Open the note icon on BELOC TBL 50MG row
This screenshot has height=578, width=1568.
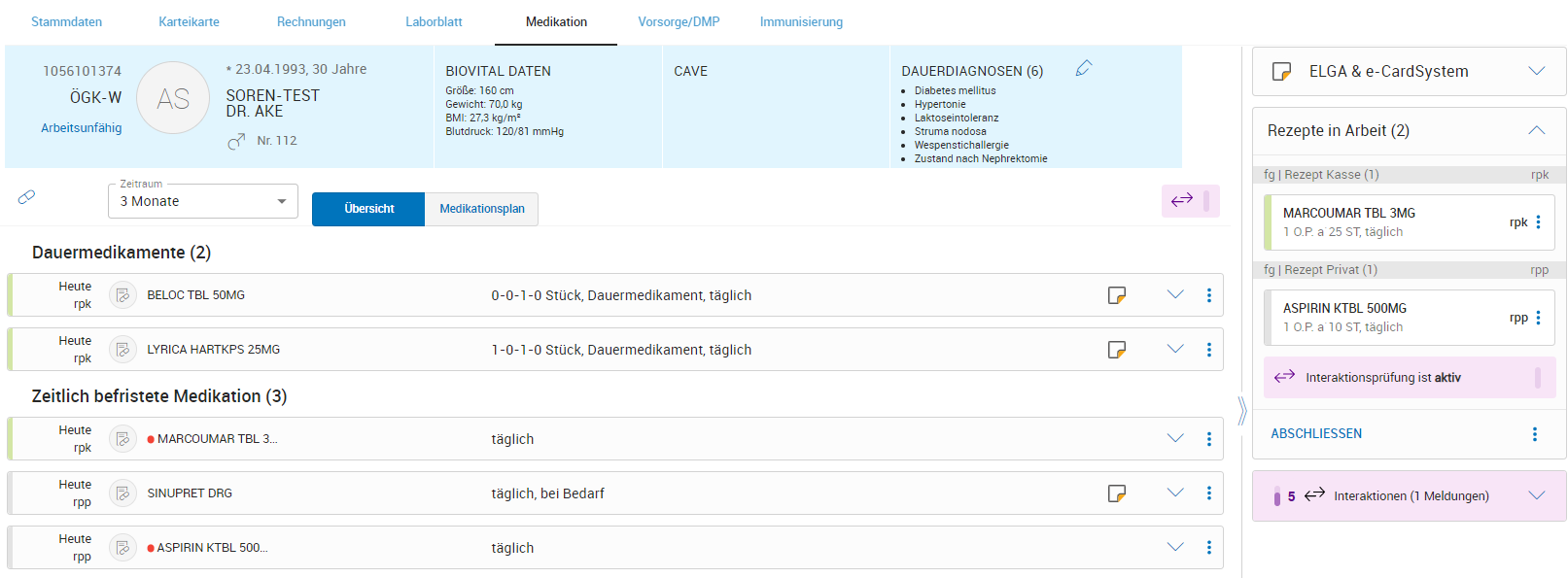(x=1117, y=295)
